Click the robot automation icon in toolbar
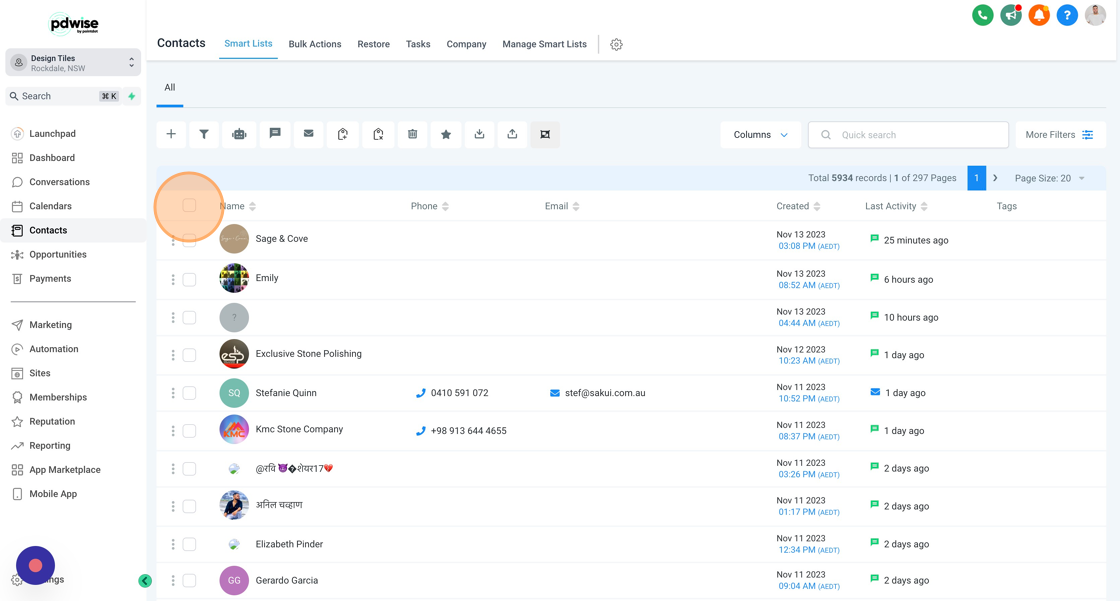The height and width of the screenshot is (601, 1120). point(239,134)
